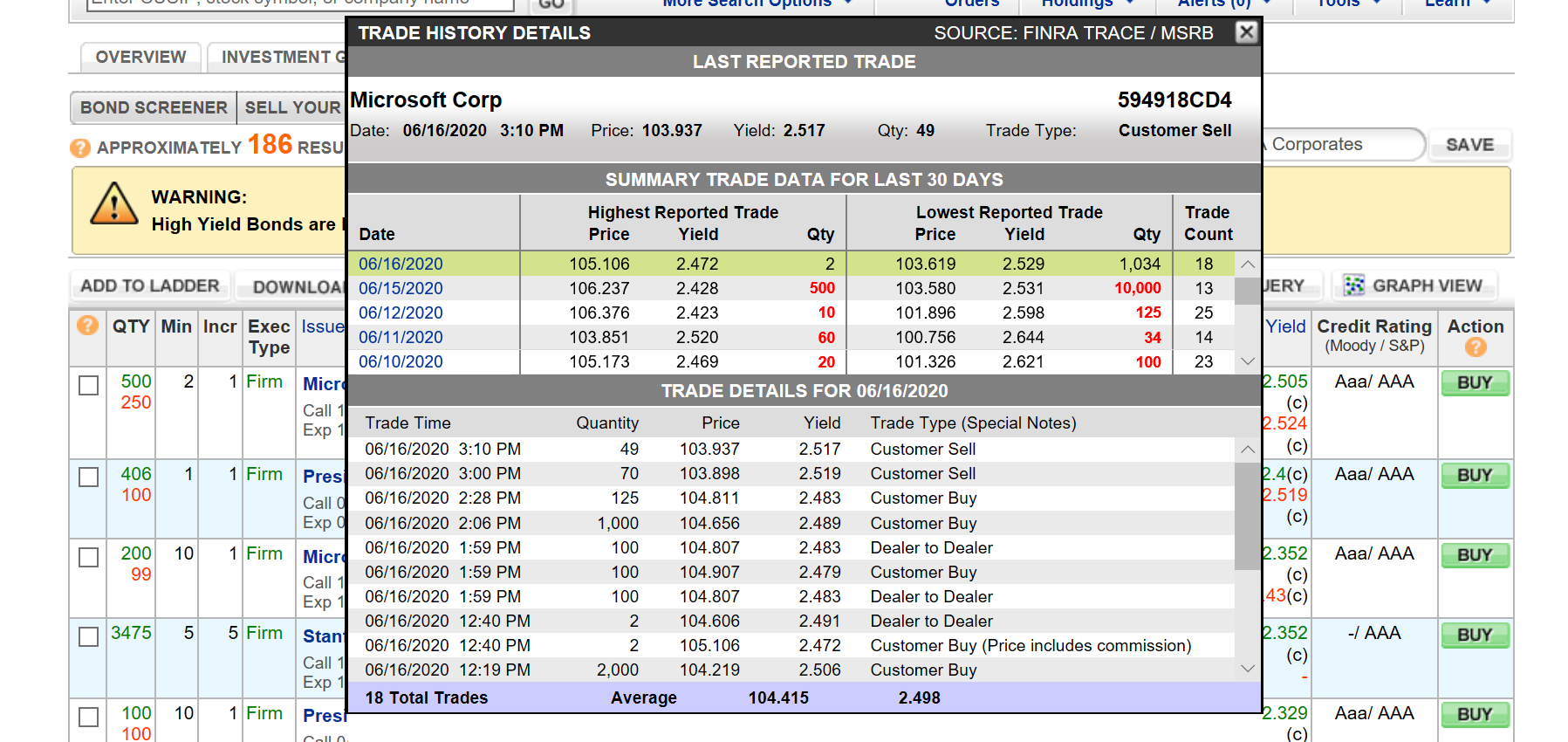The width and height of the screenshot is (1568, 742).
Task: Click Buy for the -/ AAA rated bond
Action: (1475, 636)
